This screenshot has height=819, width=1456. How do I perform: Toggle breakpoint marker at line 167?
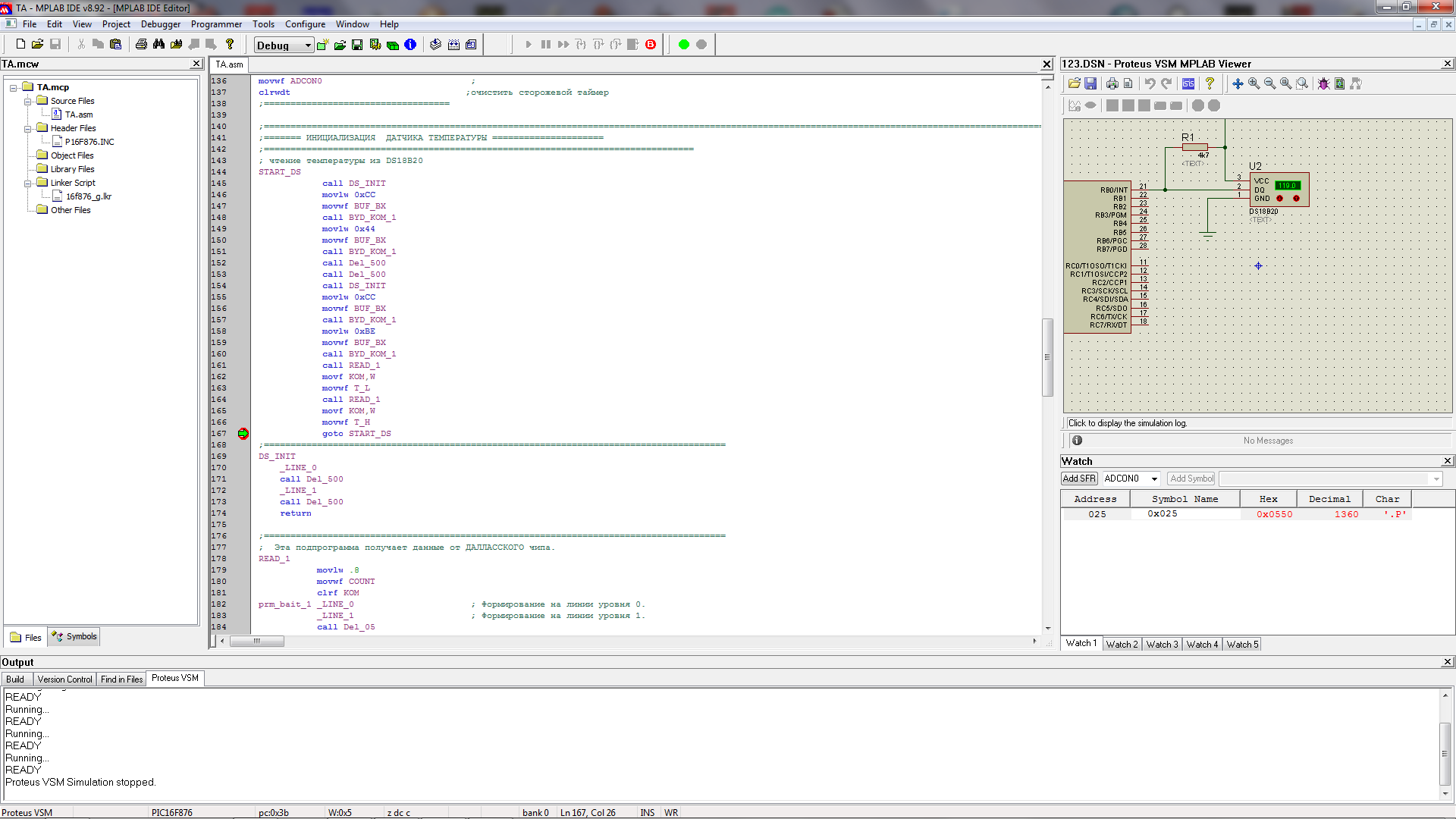tap(243, 434)
